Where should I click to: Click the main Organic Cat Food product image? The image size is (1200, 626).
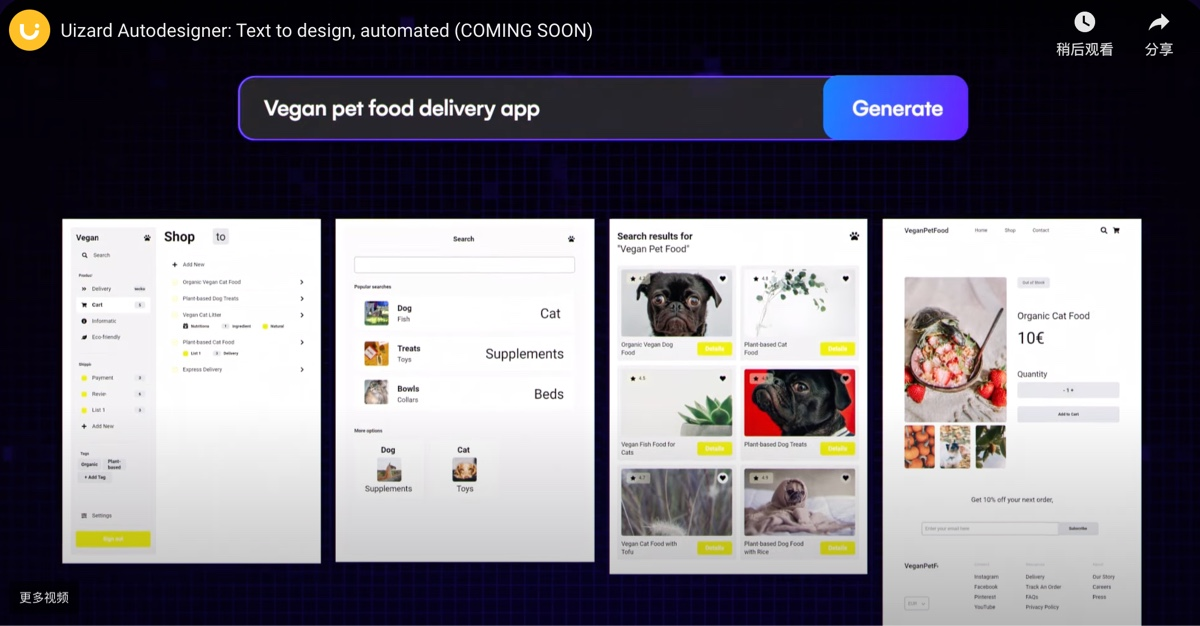[955, 349]
